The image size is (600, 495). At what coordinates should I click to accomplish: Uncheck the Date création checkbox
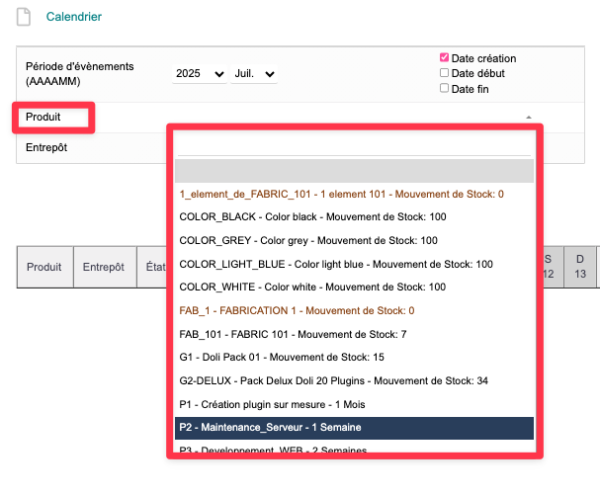click(444, 58)
